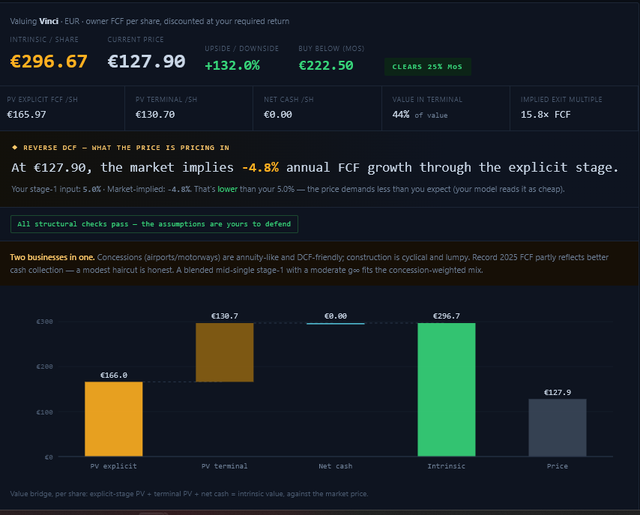Click the intrinsic value €296.67

point(49,62)
